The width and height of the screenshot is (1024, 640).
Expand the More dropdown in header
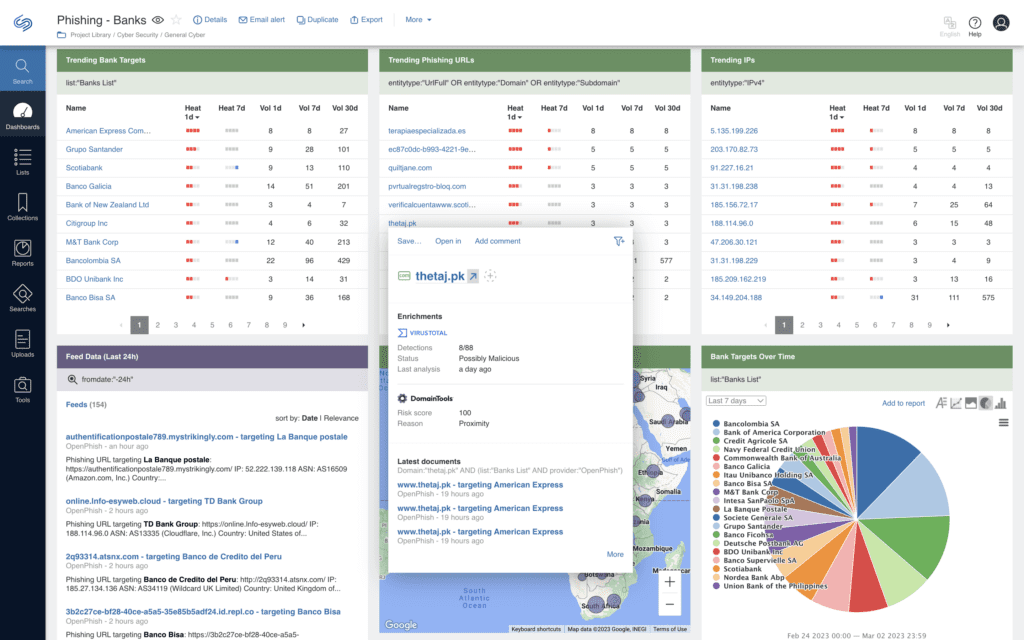(418, 20)
